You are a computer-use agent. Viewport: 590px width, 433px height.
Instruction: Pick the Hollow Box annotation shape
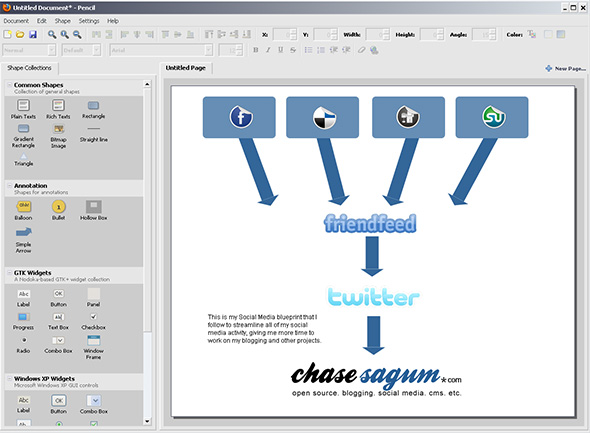coord(94,210)
